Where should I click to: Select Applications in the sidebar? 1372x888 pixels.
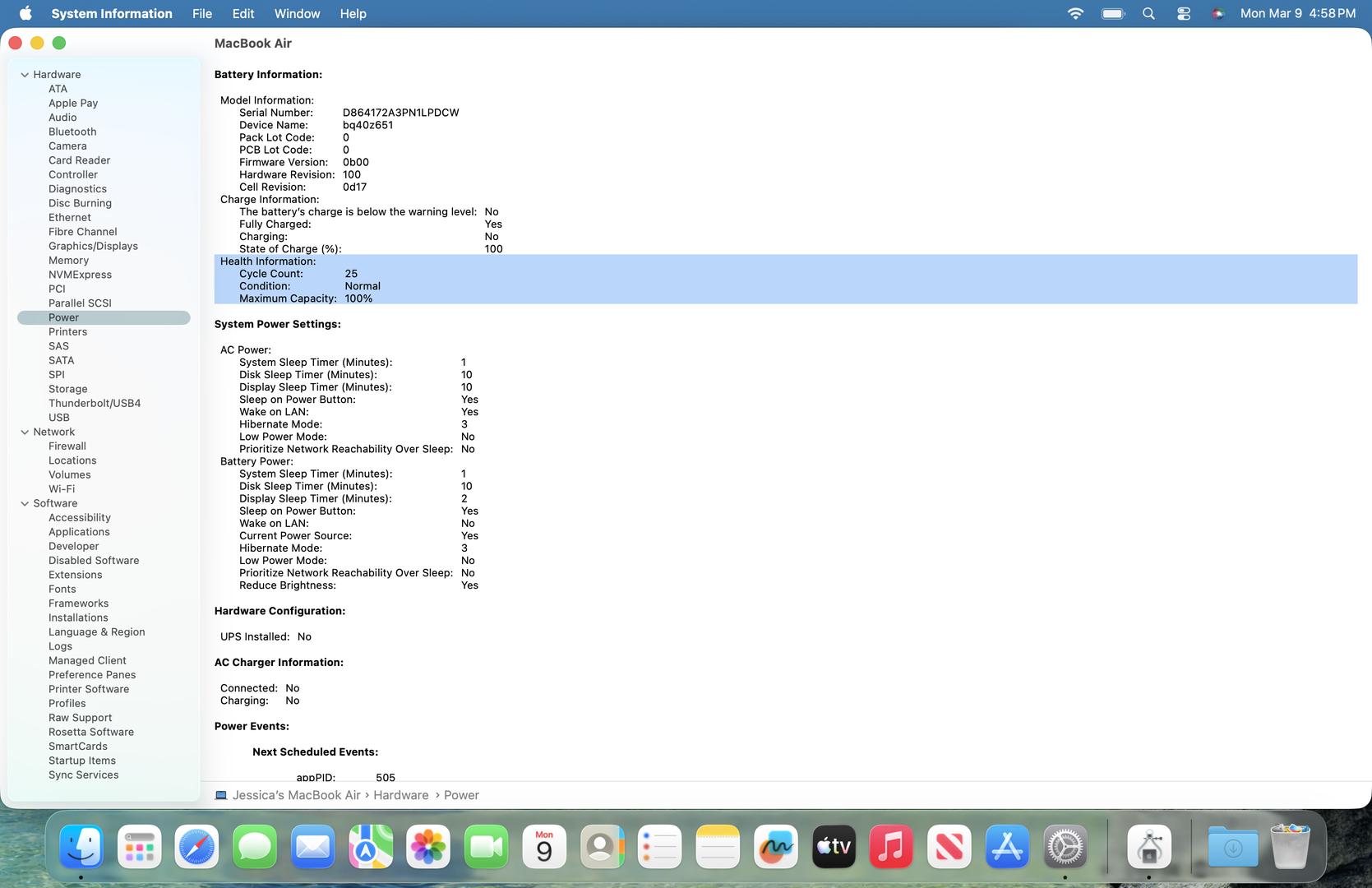pos(79,532)
